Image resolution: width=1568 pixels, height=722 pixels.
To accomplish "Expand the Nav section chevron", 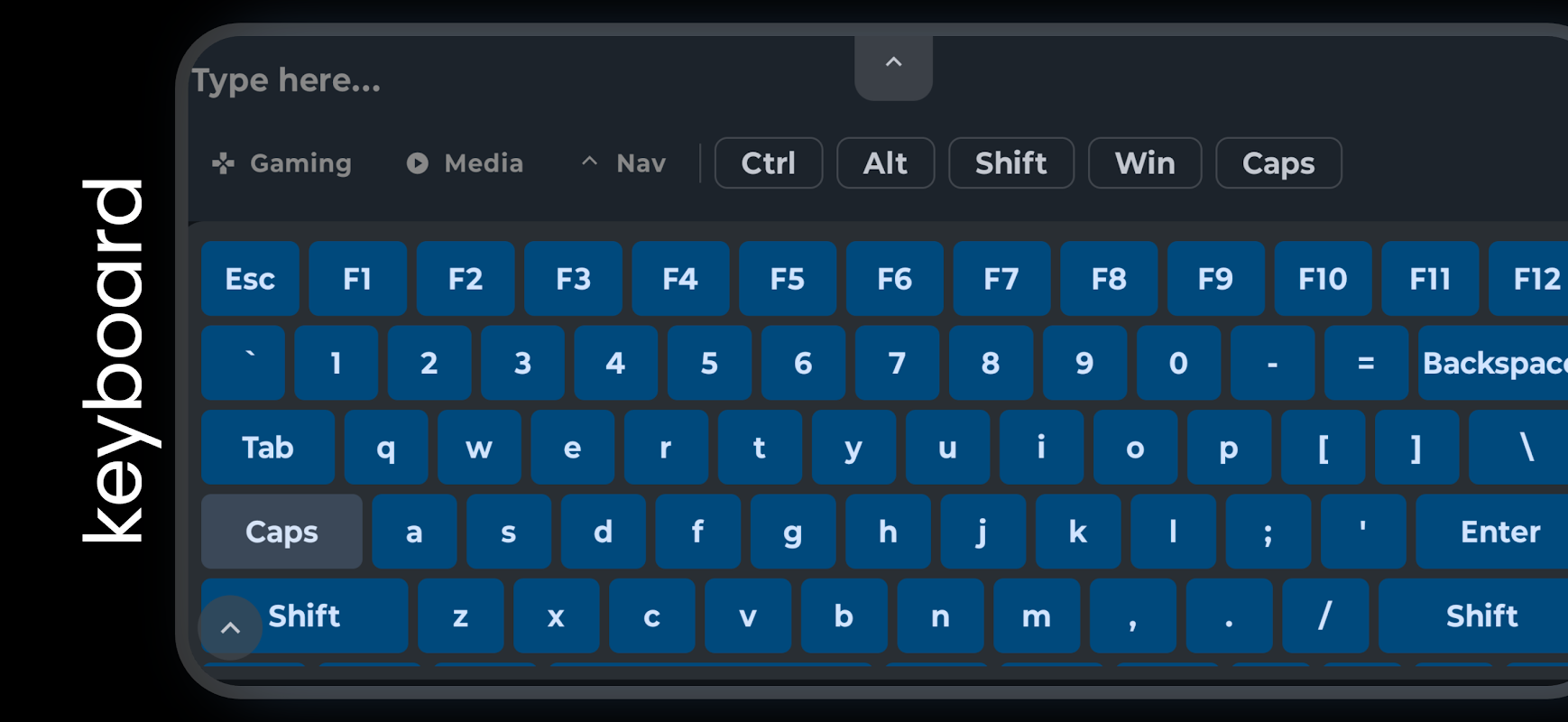I will coord(590,162).
